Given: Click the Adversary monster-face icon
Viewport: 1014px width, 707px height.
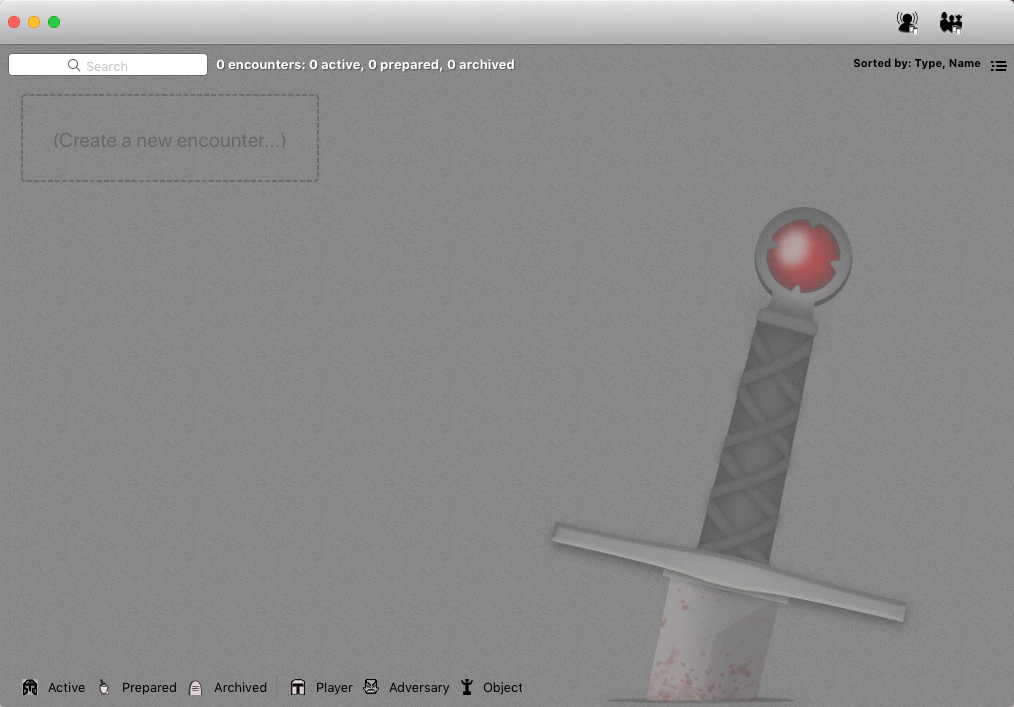Looking at the screenshot, I should tap(371, 687).
